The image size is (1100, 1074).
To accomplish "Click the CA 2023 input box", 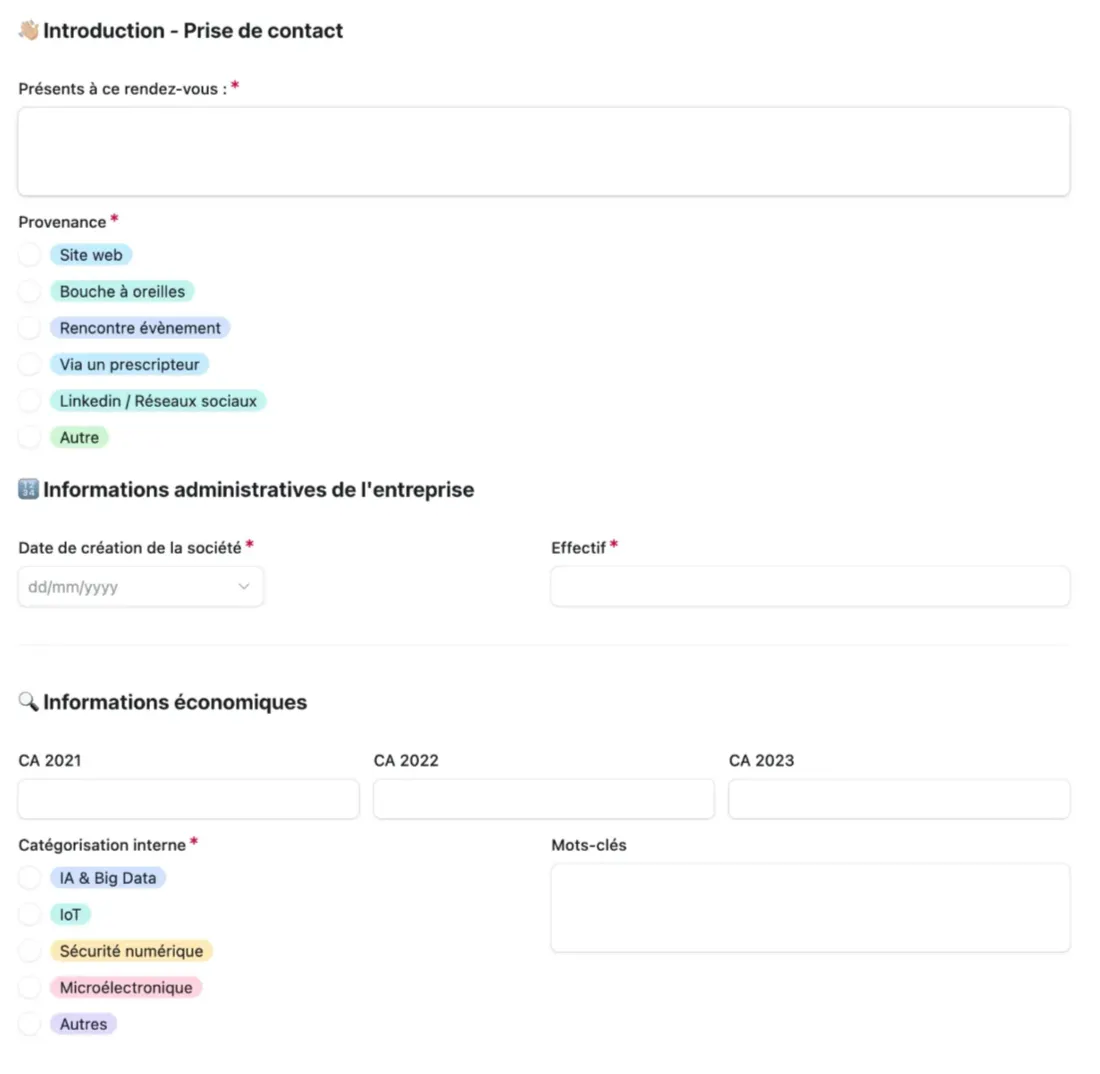I will [898, 798].
